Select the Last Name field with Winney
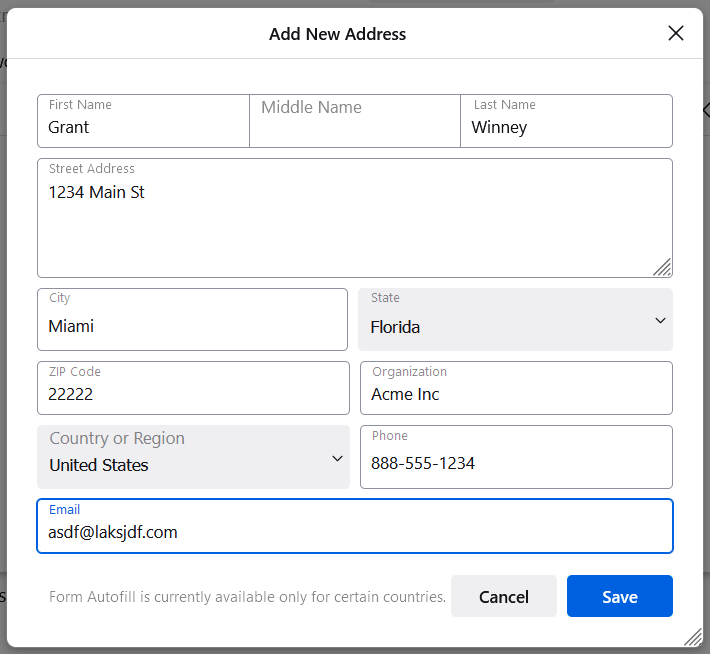Image resolution: width=710 pixels, height=654 pixels. (566, 121)
